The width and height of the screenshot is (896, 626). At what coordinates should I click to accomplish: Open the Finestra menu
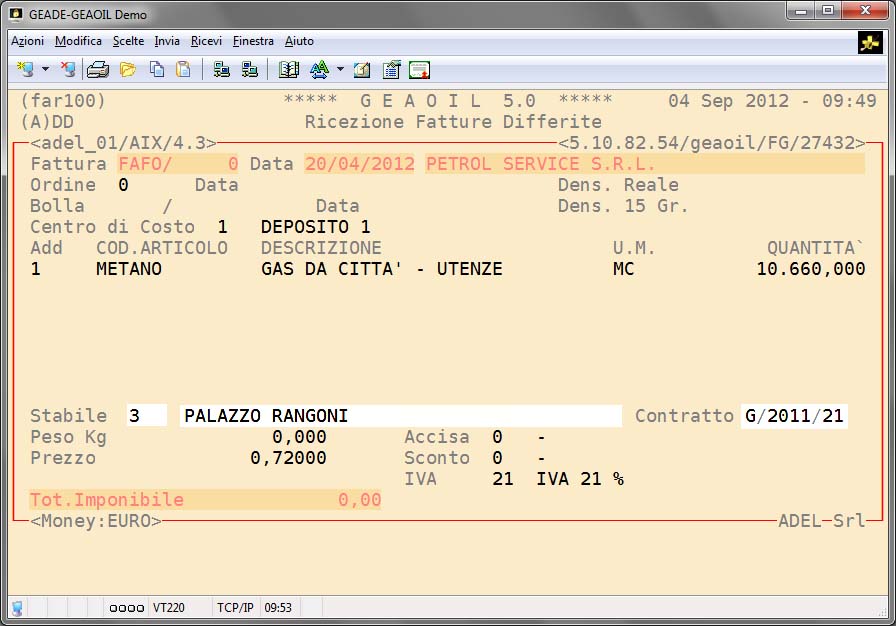coord(253,41)
